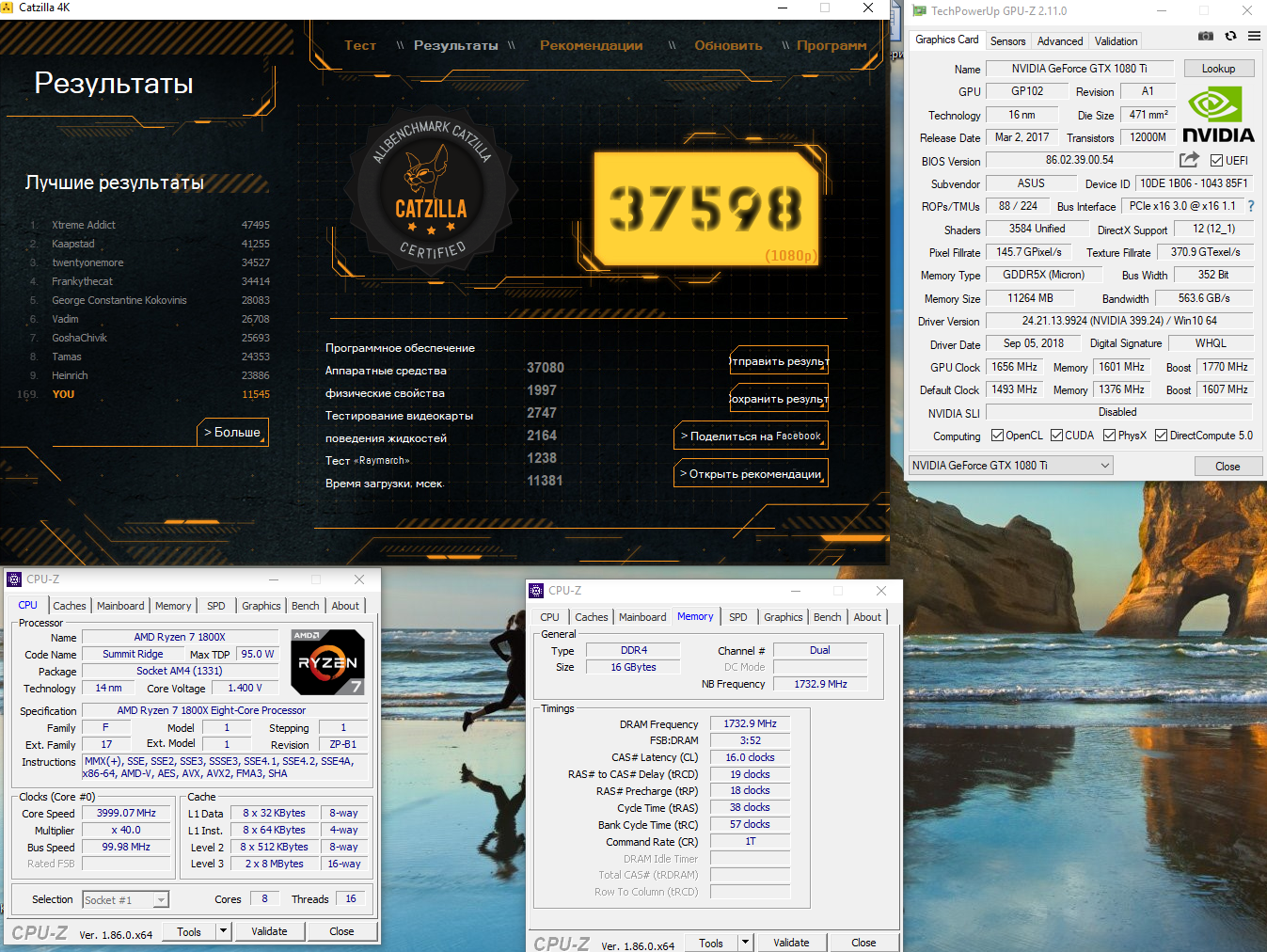Screen dimensions: 1267x952
Task: Switch to the Sensors tab in GPU-Z
Action: point(1007,41)
